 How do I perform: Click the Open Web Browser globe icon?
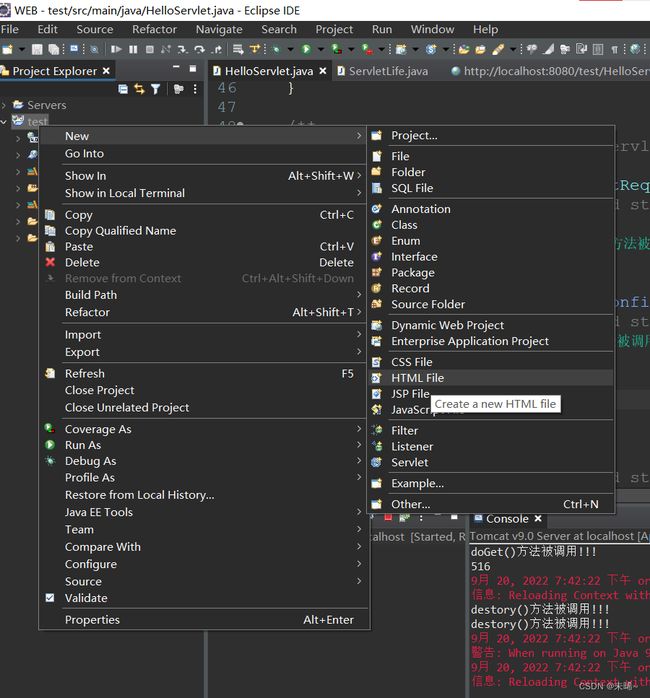[635, 49]
